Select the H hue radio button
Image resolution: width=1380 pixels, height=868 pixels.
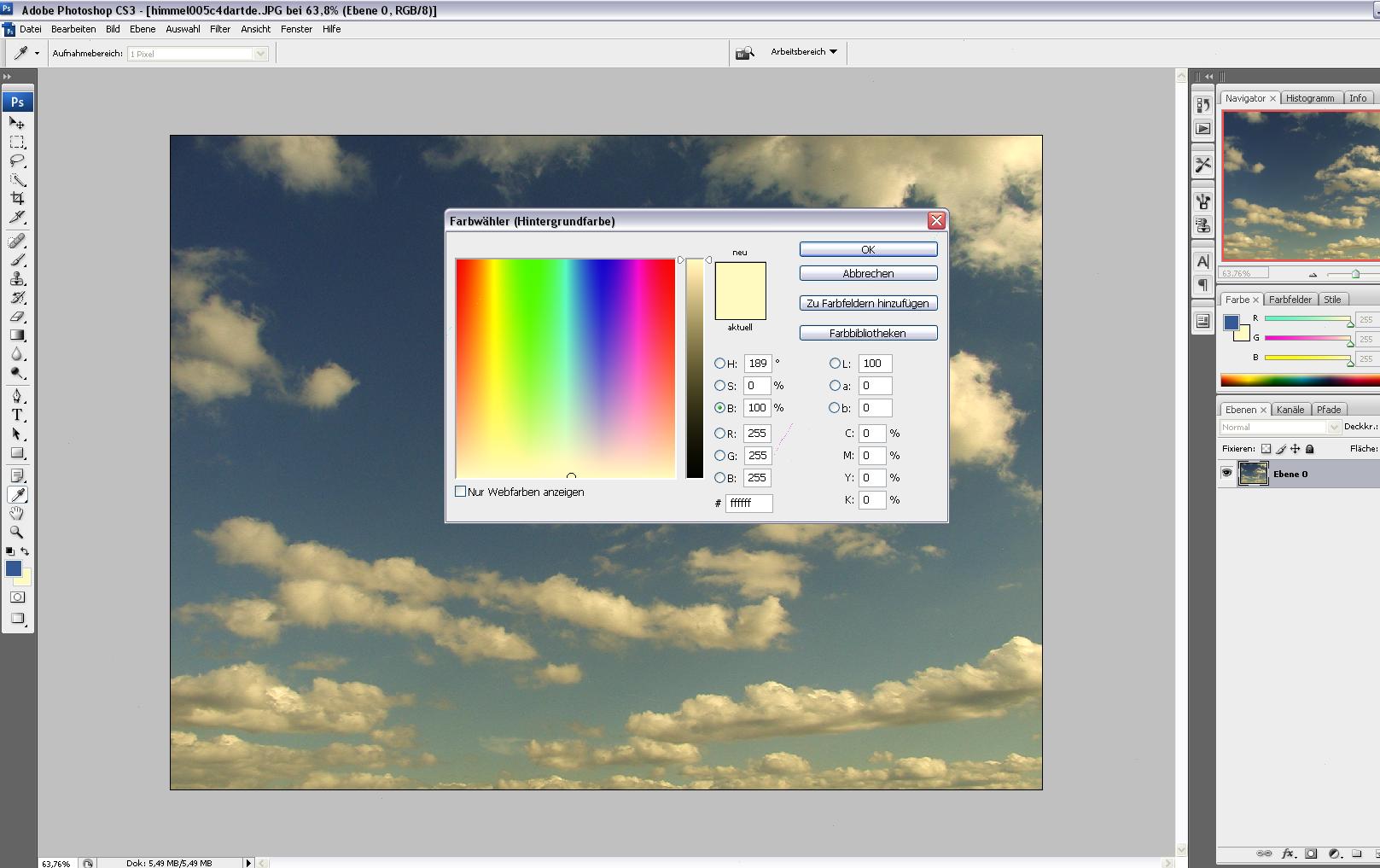tap(719, 364)
